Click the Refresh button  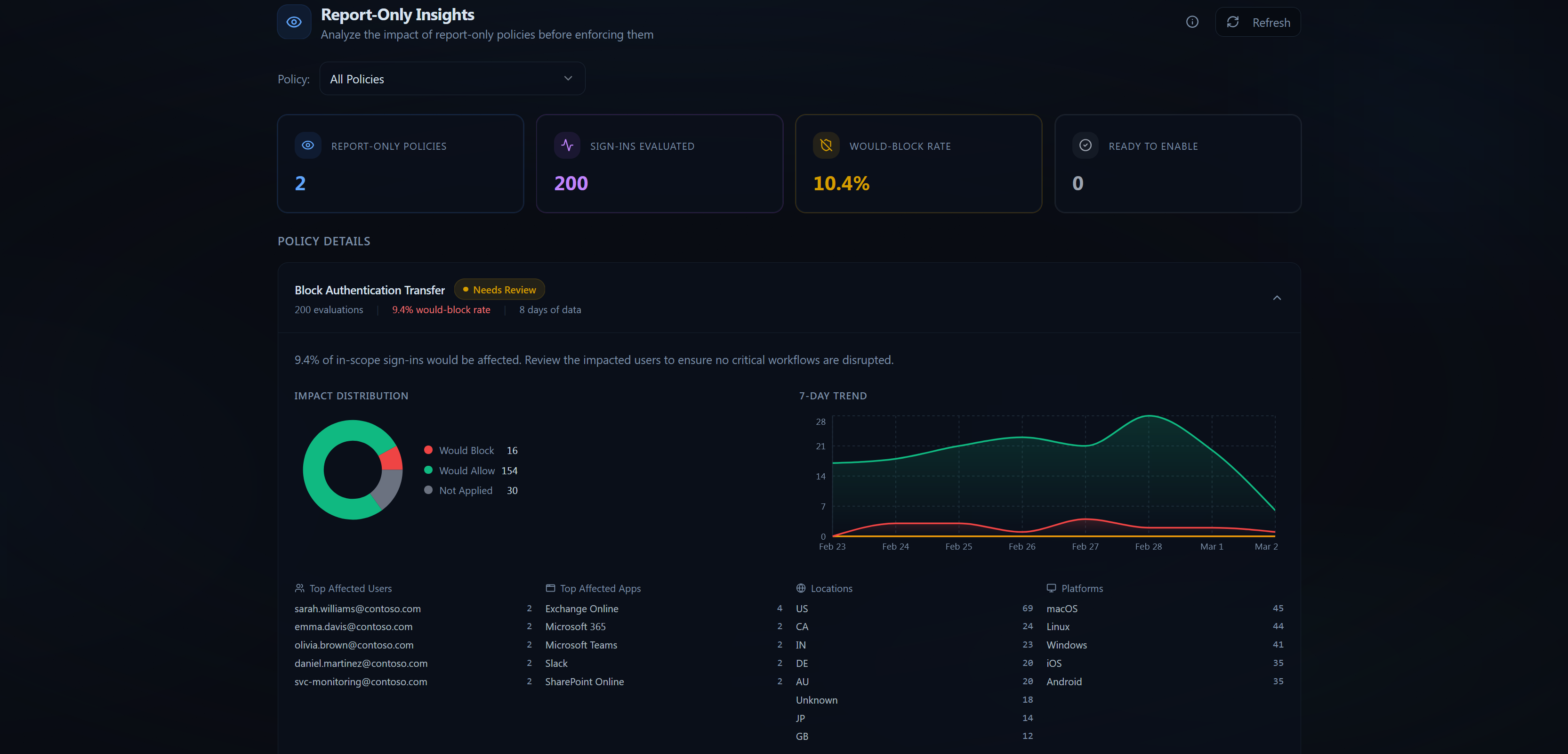click(x=1258, y=22)
